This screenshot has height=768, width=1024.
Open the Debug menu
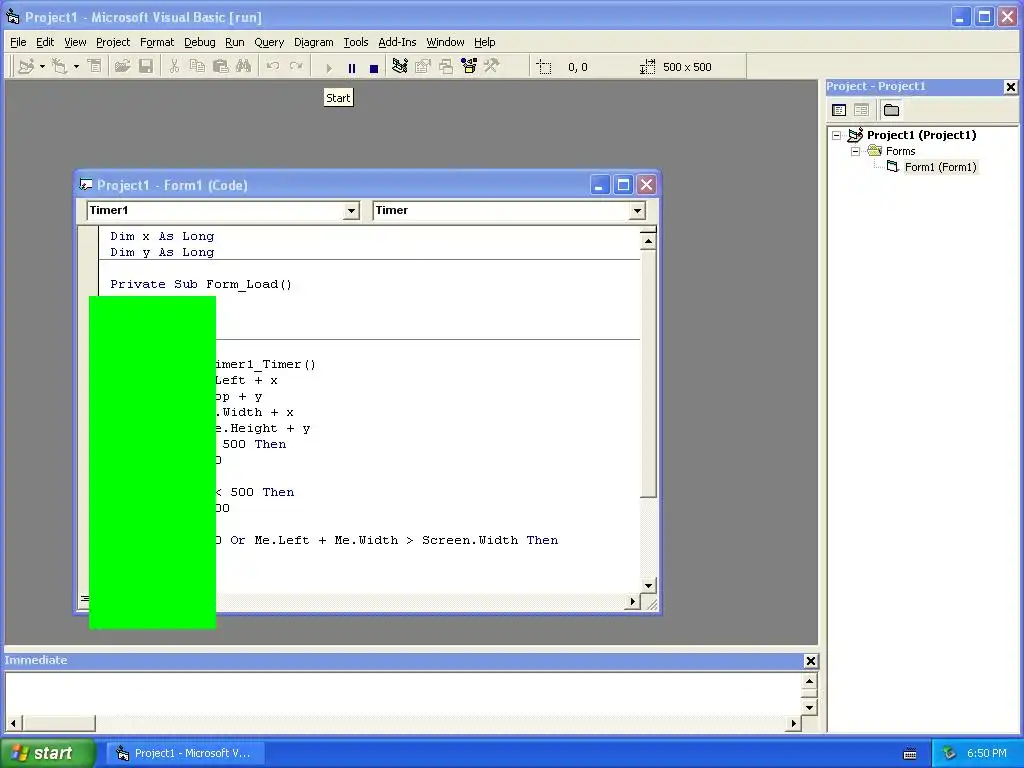coord(200,42)
